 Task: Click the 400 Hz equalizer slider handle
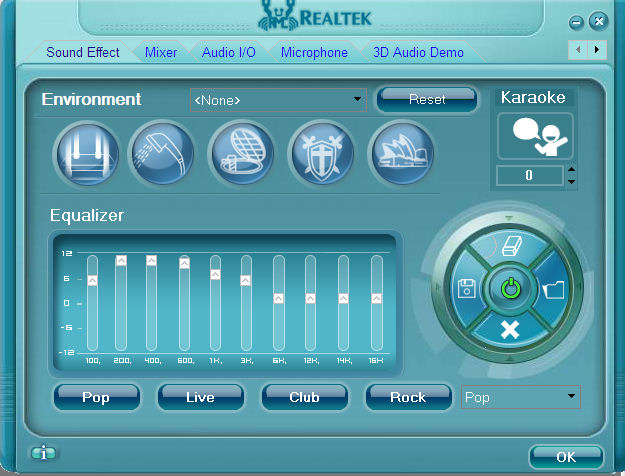(151, 260)
